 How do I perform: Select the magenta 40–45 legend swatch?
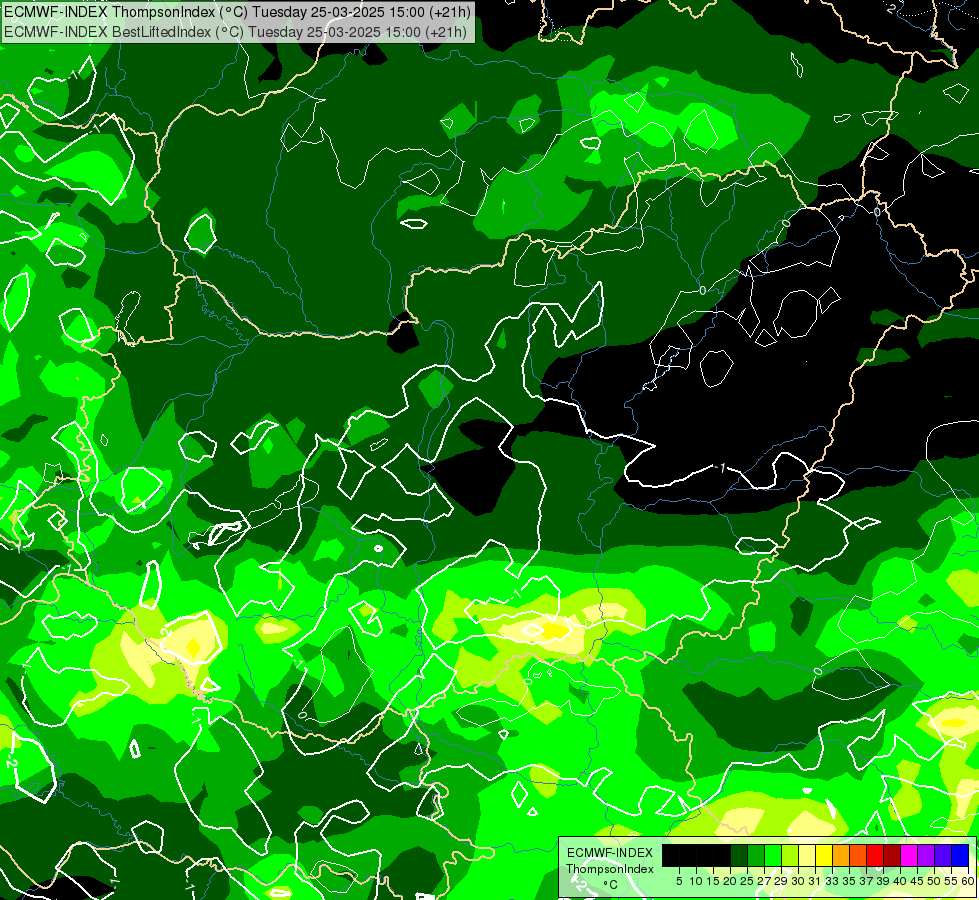pyautogui.click(x=909, y=856)
